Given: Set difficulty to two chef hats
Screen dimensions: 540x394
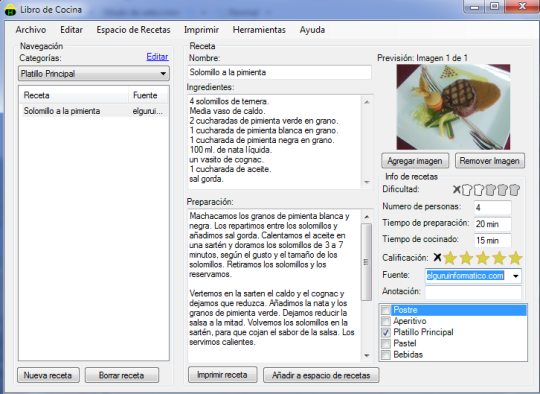Looking at the screenshot, I should pyautogui.click(x=478, y=189).
